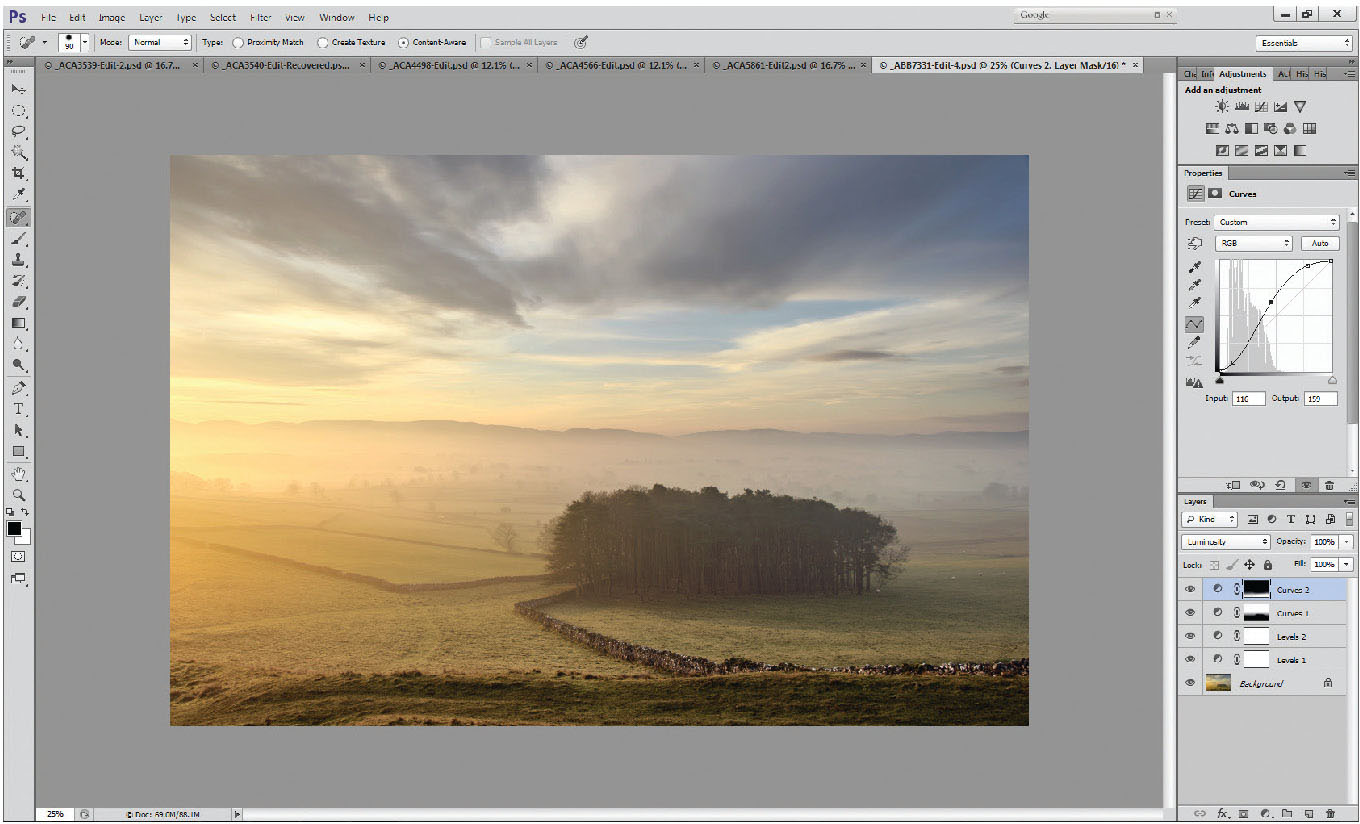Image resolution: width=1360 pixels, height=824 pixels.
Task: Select the Zoom tool
Action: tap(18, 495)
